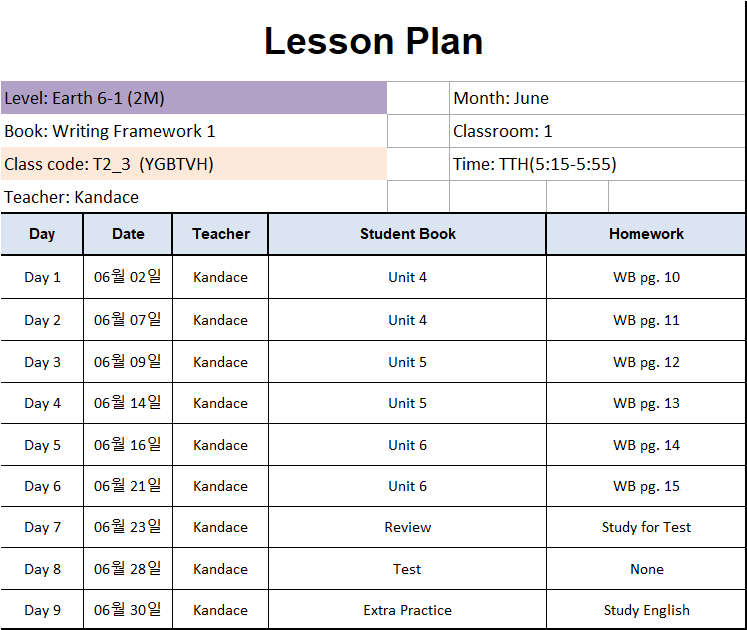Select the Study English homework cell
The height and width of the screenshot is (630, 747).
point(646,610)
